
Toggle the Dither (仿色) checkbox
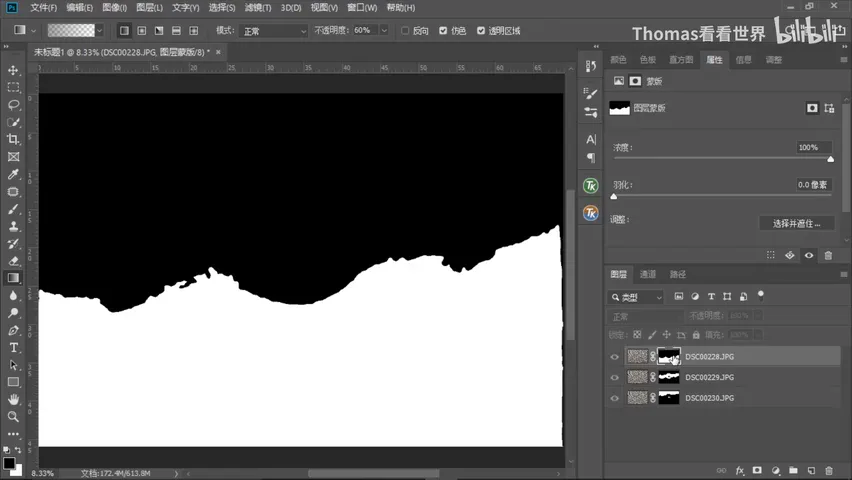tap(443, 31)
